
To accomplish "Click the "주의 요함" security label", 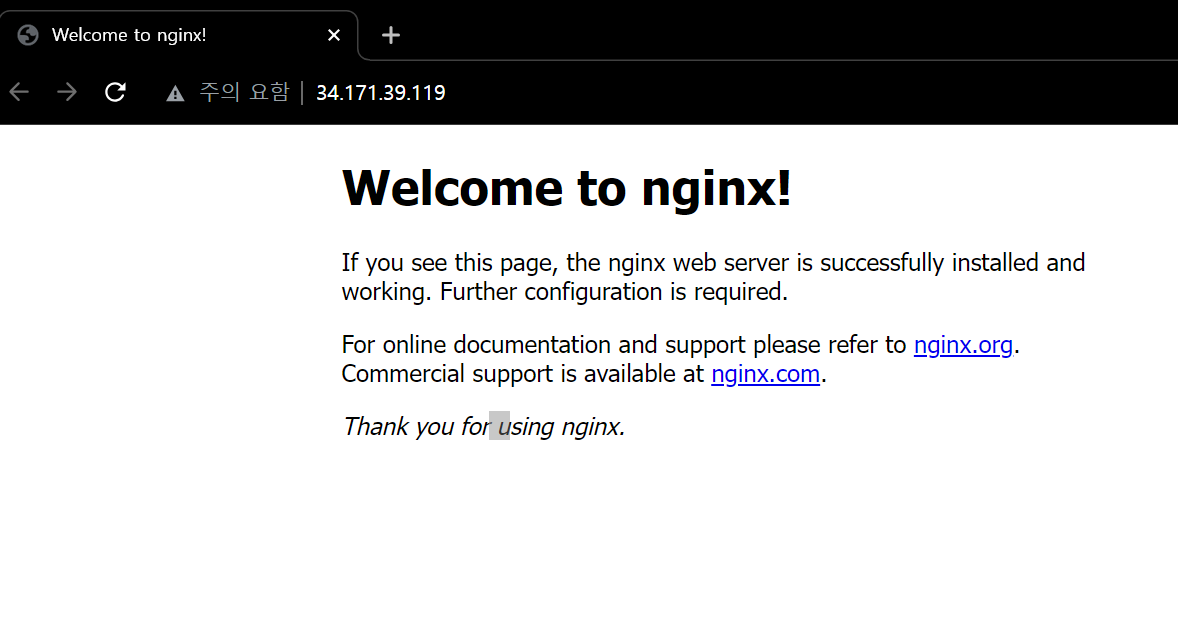I will 244,92.
